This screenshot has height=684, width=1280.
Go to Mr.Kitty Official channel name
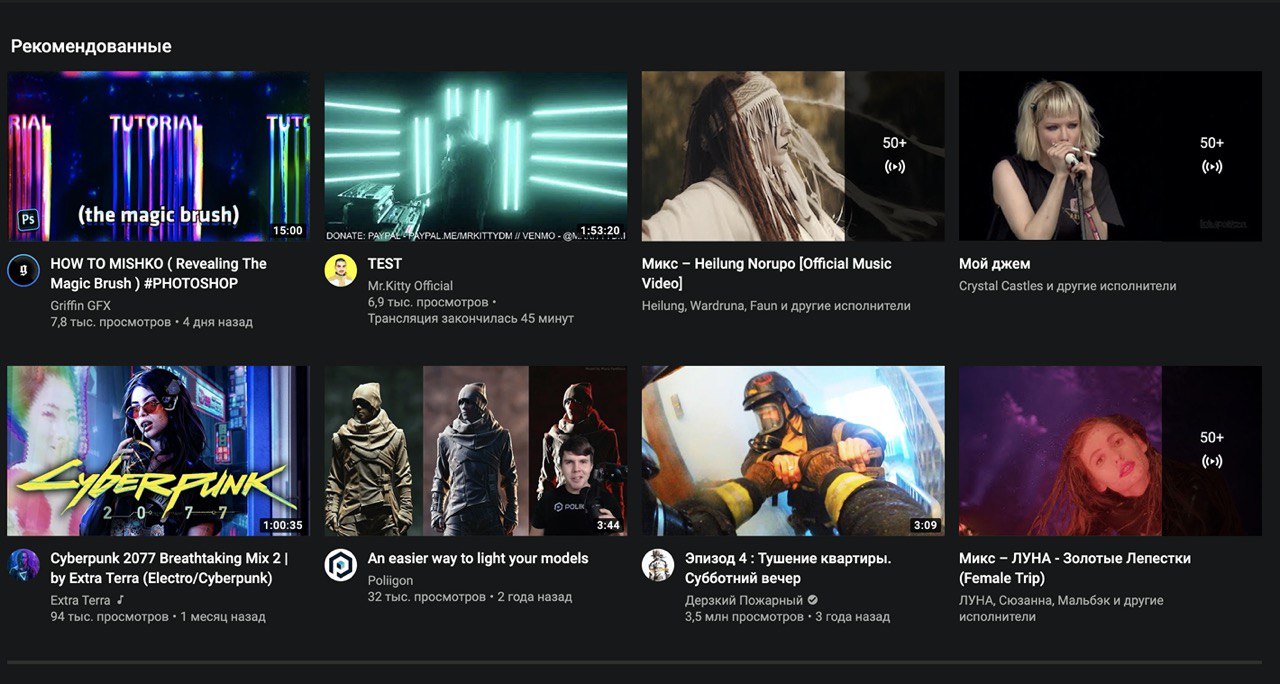[x=410, y=286]
